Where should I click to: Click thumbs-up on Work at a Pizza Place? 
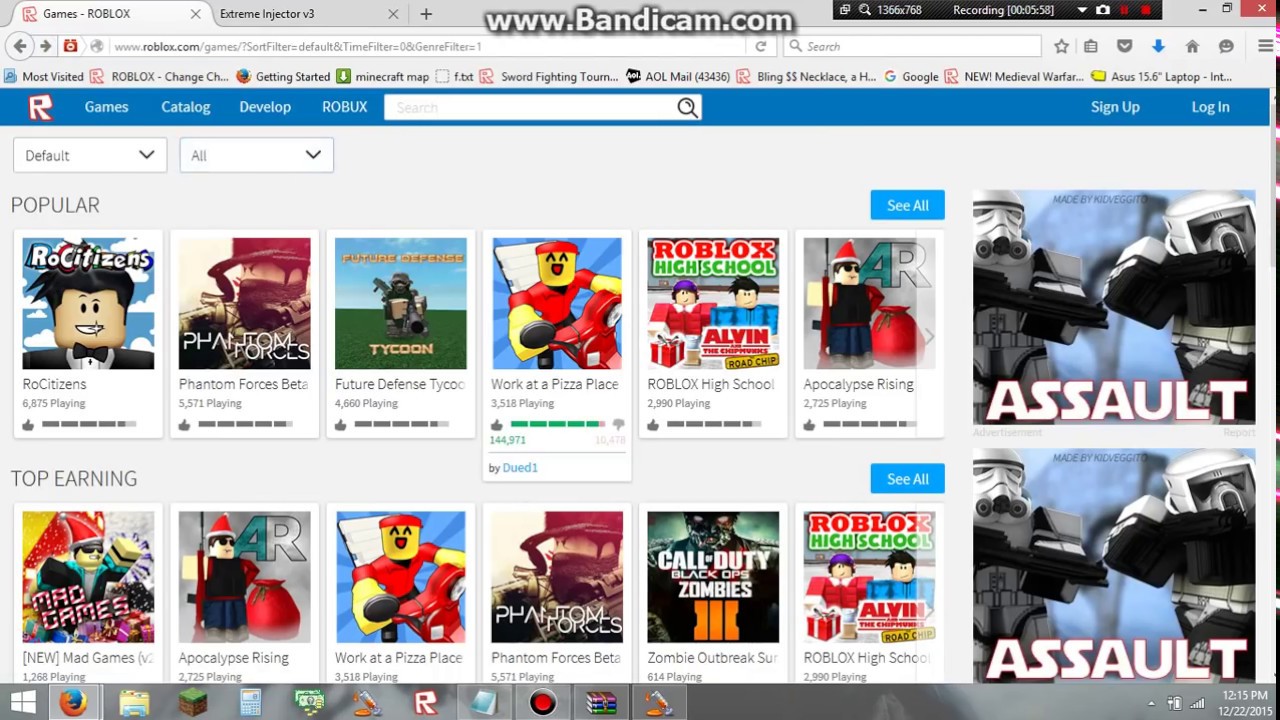497,425
